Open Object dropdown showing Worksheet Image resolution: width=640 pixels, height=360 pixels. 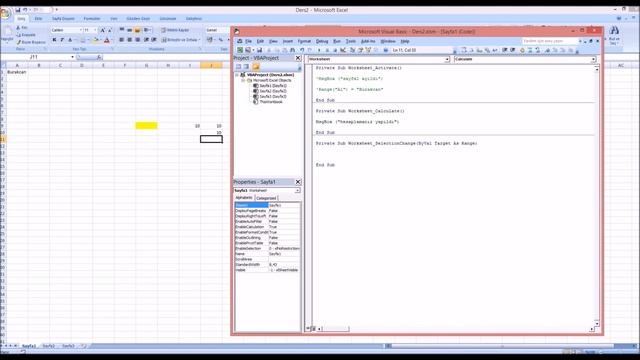coord(447,59)
